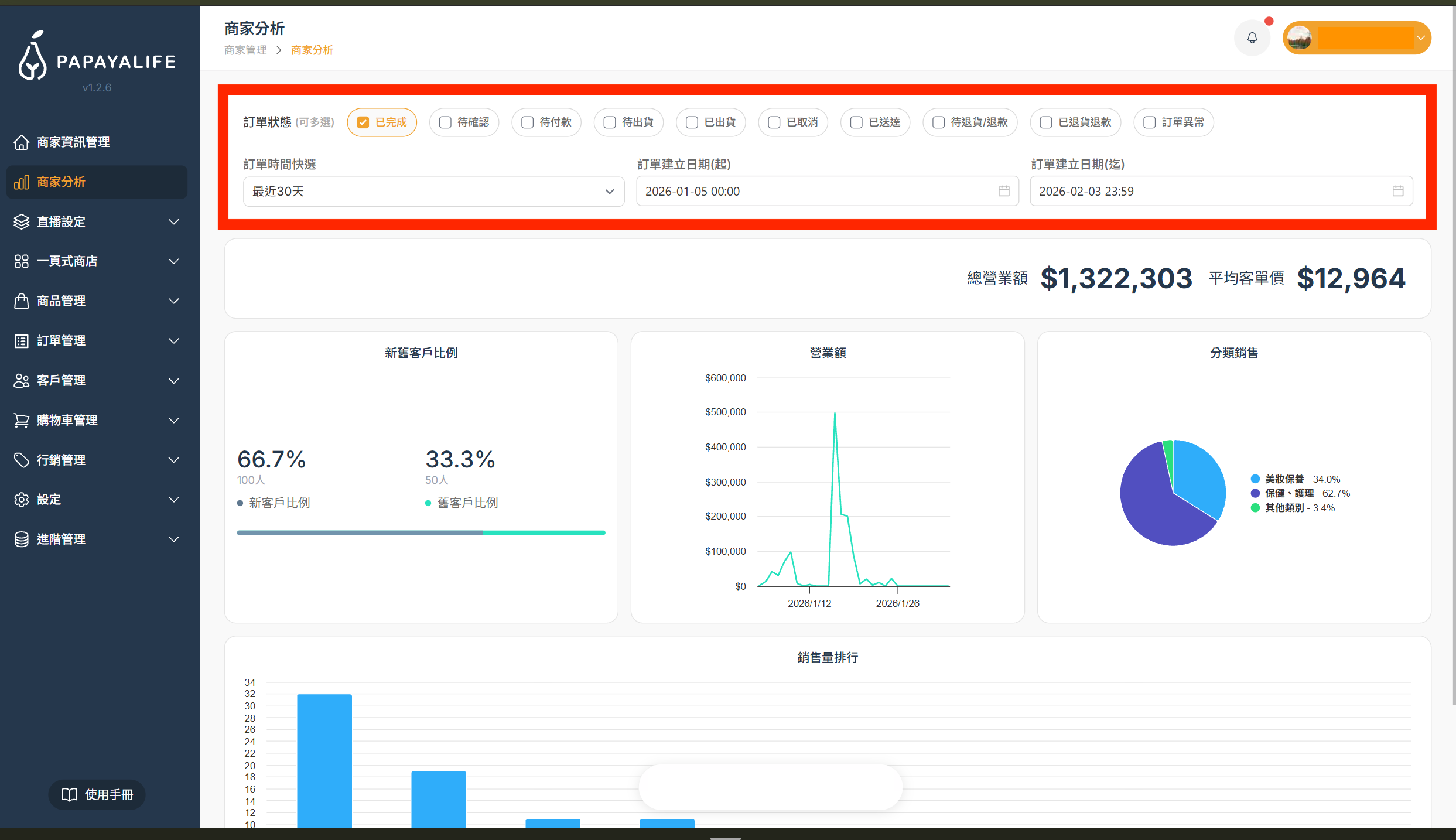Click the home icon beside 商家資訊管理

point(22,142)
